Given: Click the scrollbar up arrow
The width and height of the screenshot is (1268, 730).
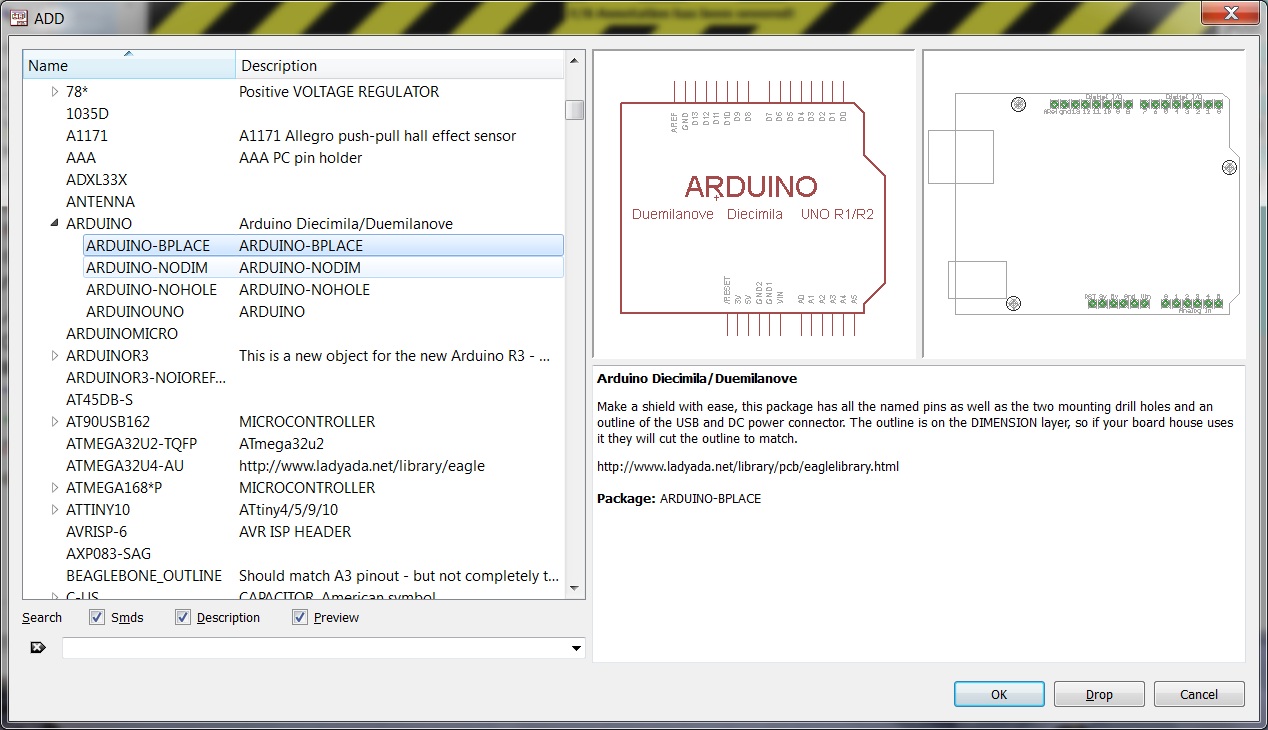Looking at the screenshot, I should click(574, 63).
